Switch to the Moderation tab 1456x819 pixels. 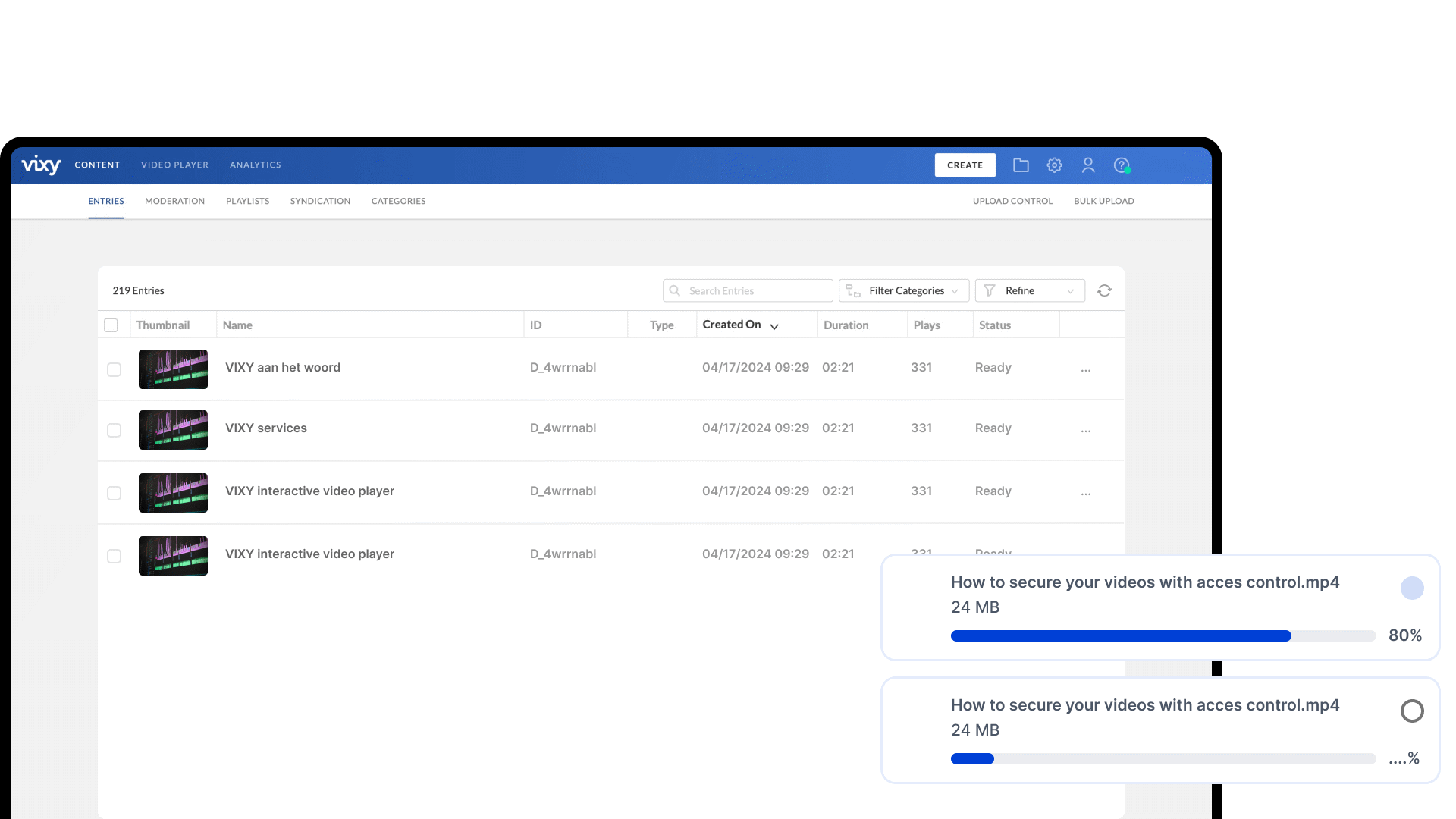[x=175, y=201]
